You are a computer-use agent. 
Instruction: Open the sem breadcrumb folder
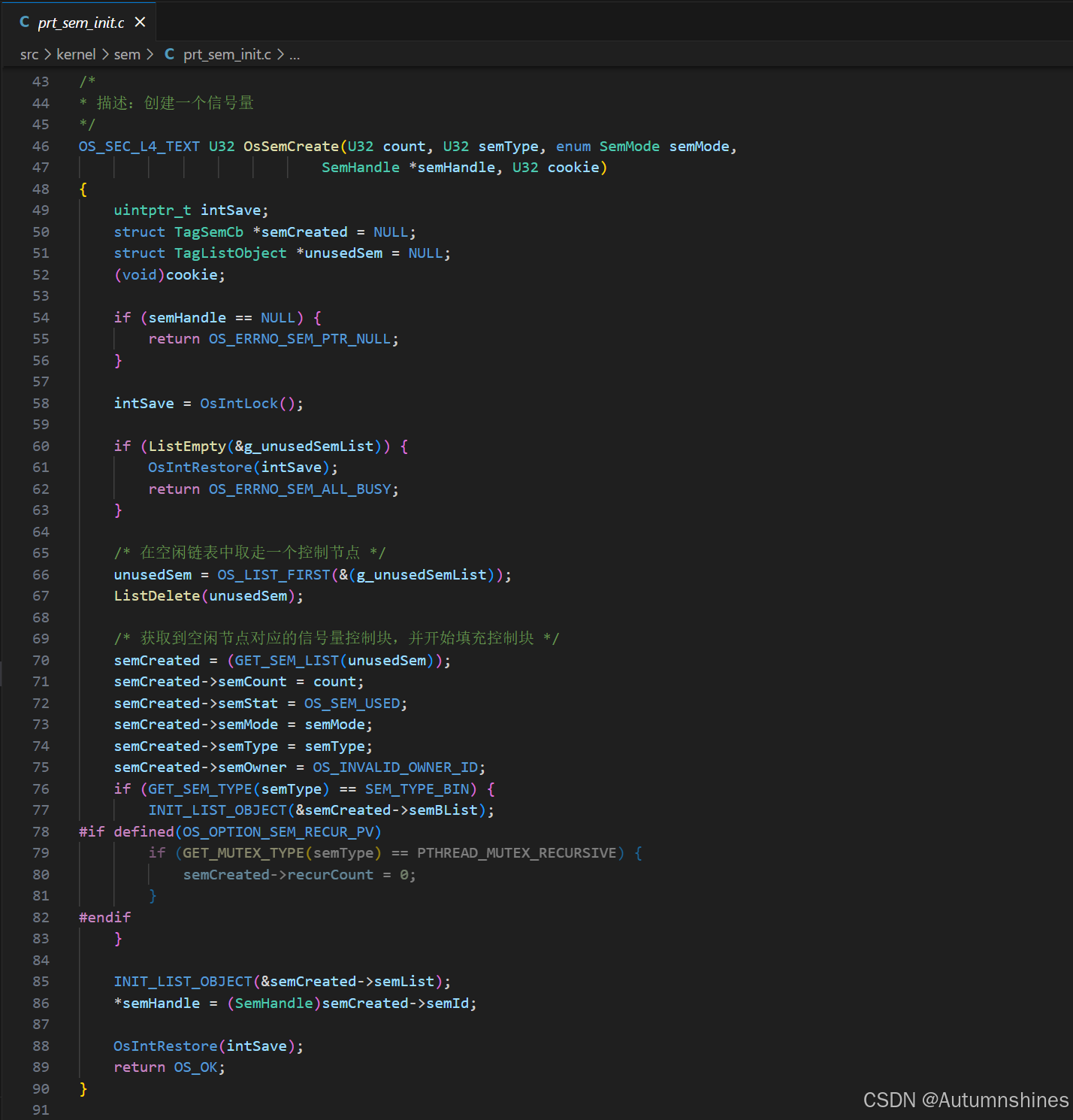(x=127, y=55)
